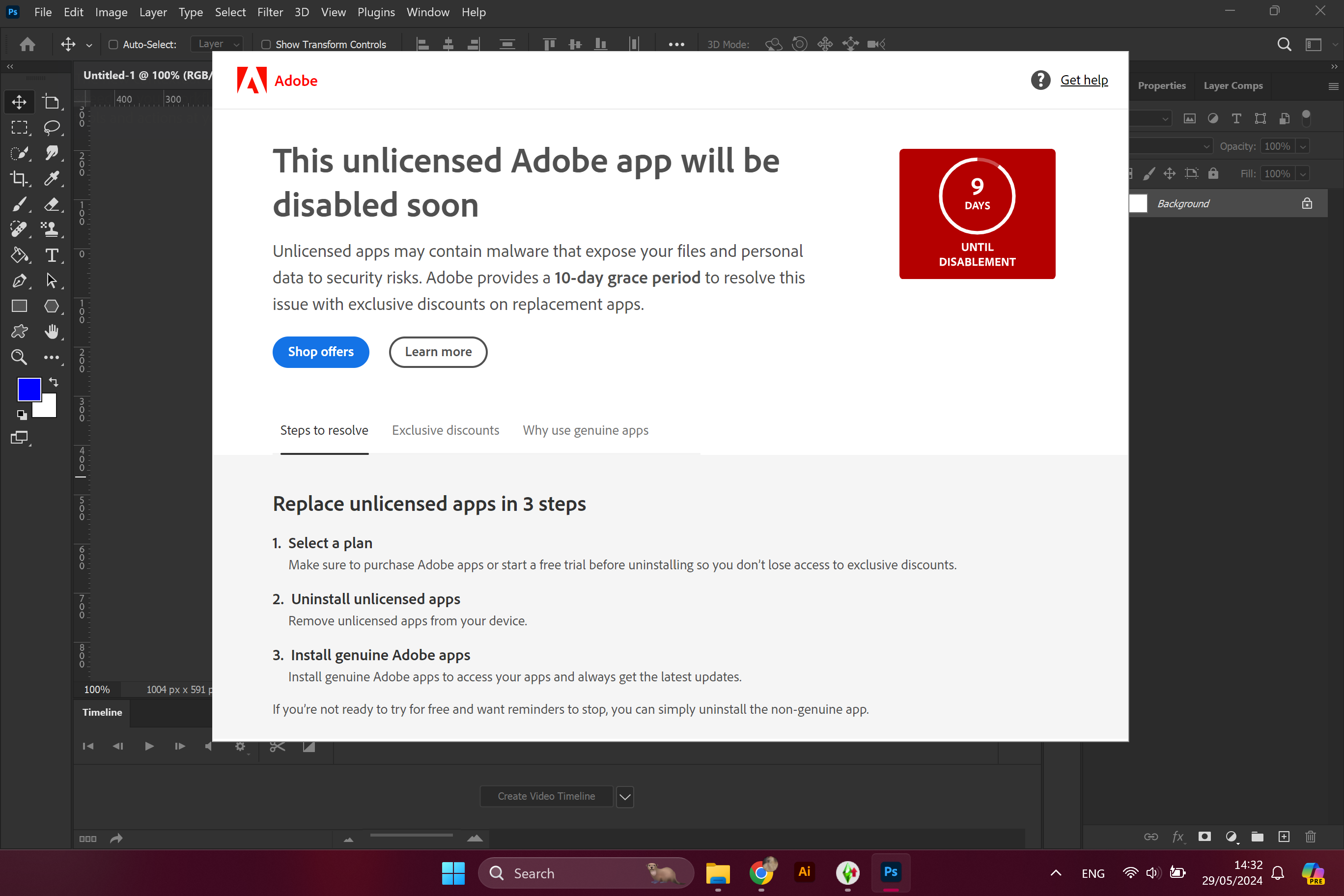This screenshot has height=896, width=1344.
Task: Open the Auto-Select Layer dropdown
Action: 217,44
